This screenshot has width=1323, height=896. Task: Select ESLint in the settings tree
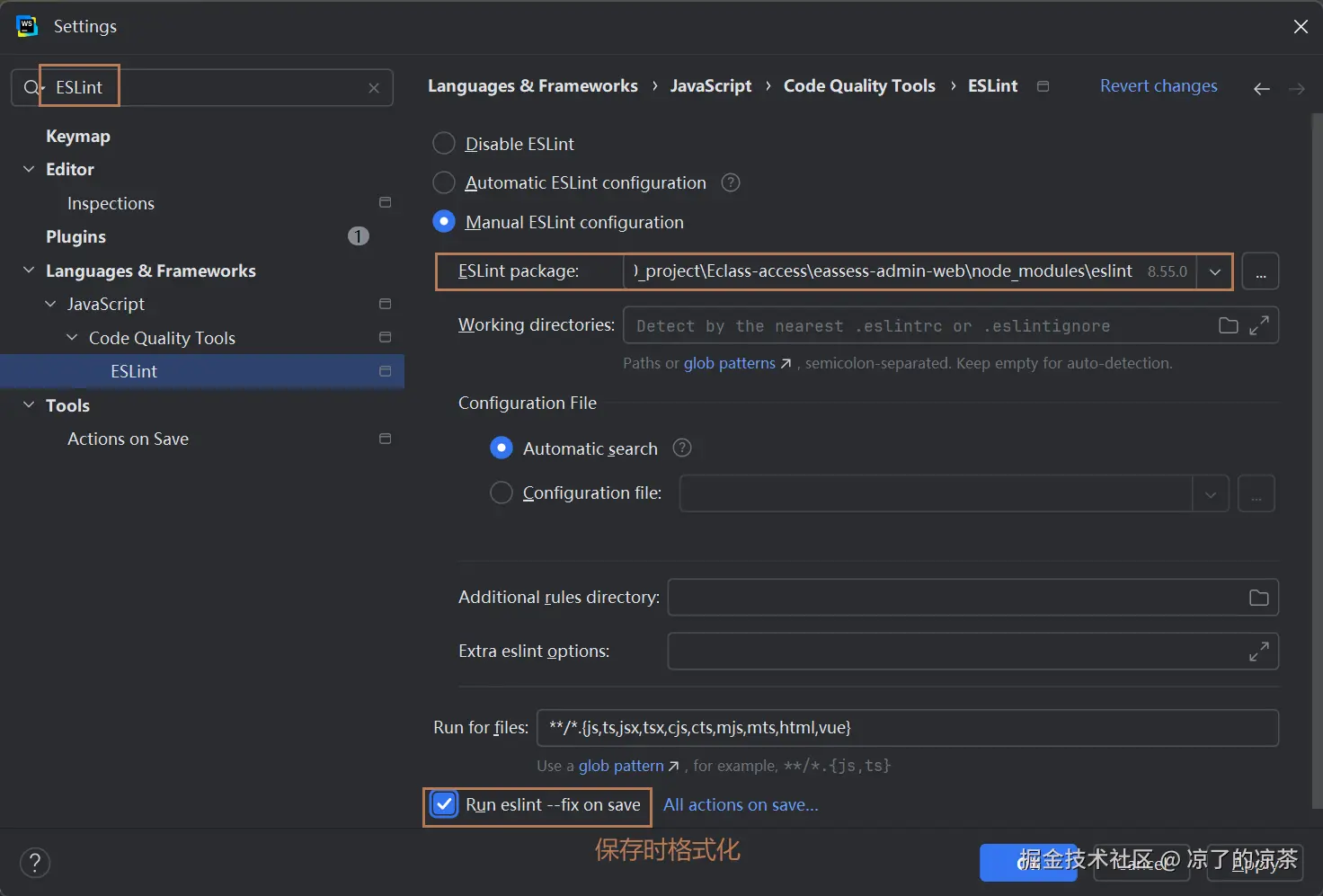(134, 371)
